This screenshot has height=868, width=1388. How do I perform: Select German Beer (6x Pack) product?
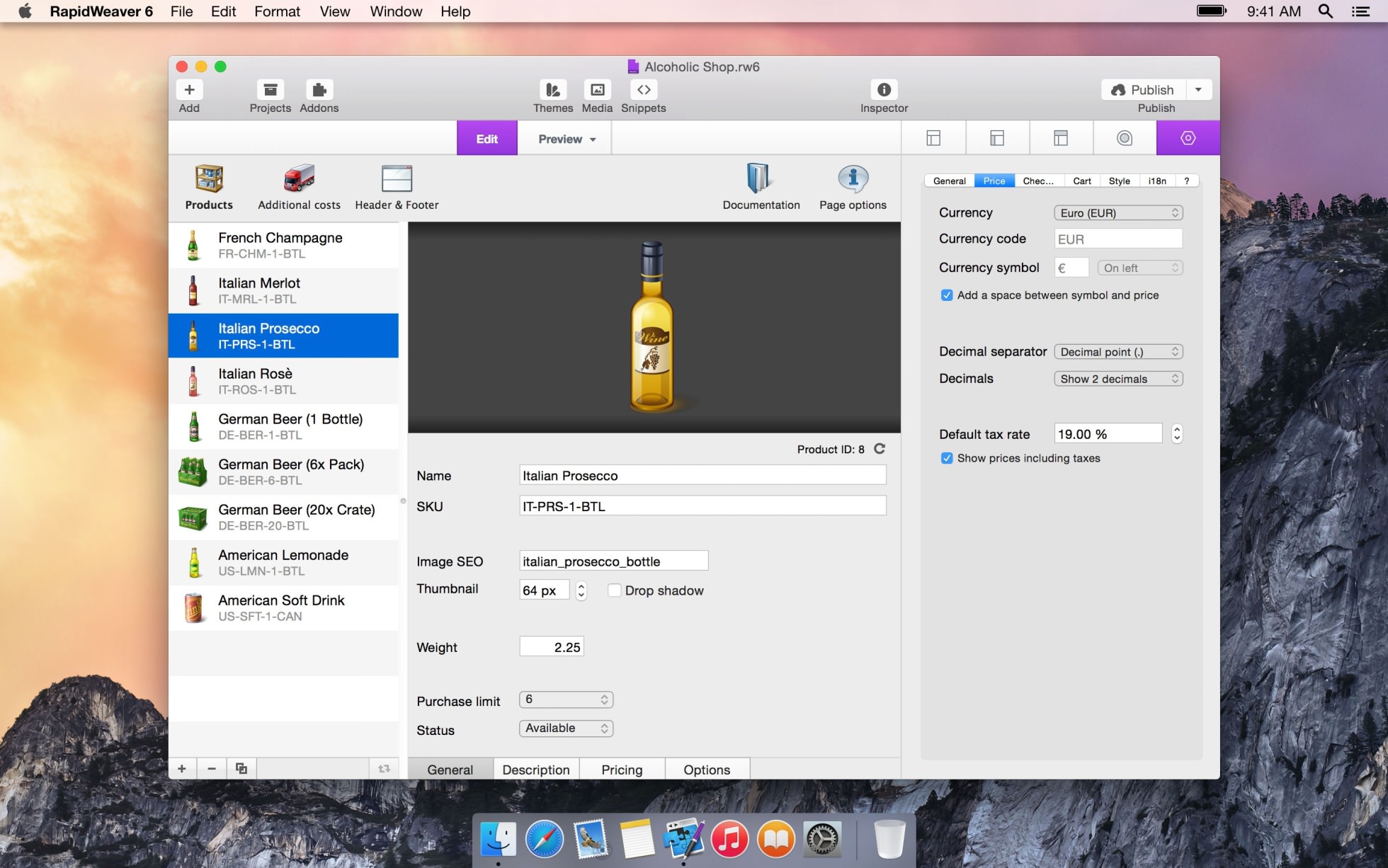283,472
